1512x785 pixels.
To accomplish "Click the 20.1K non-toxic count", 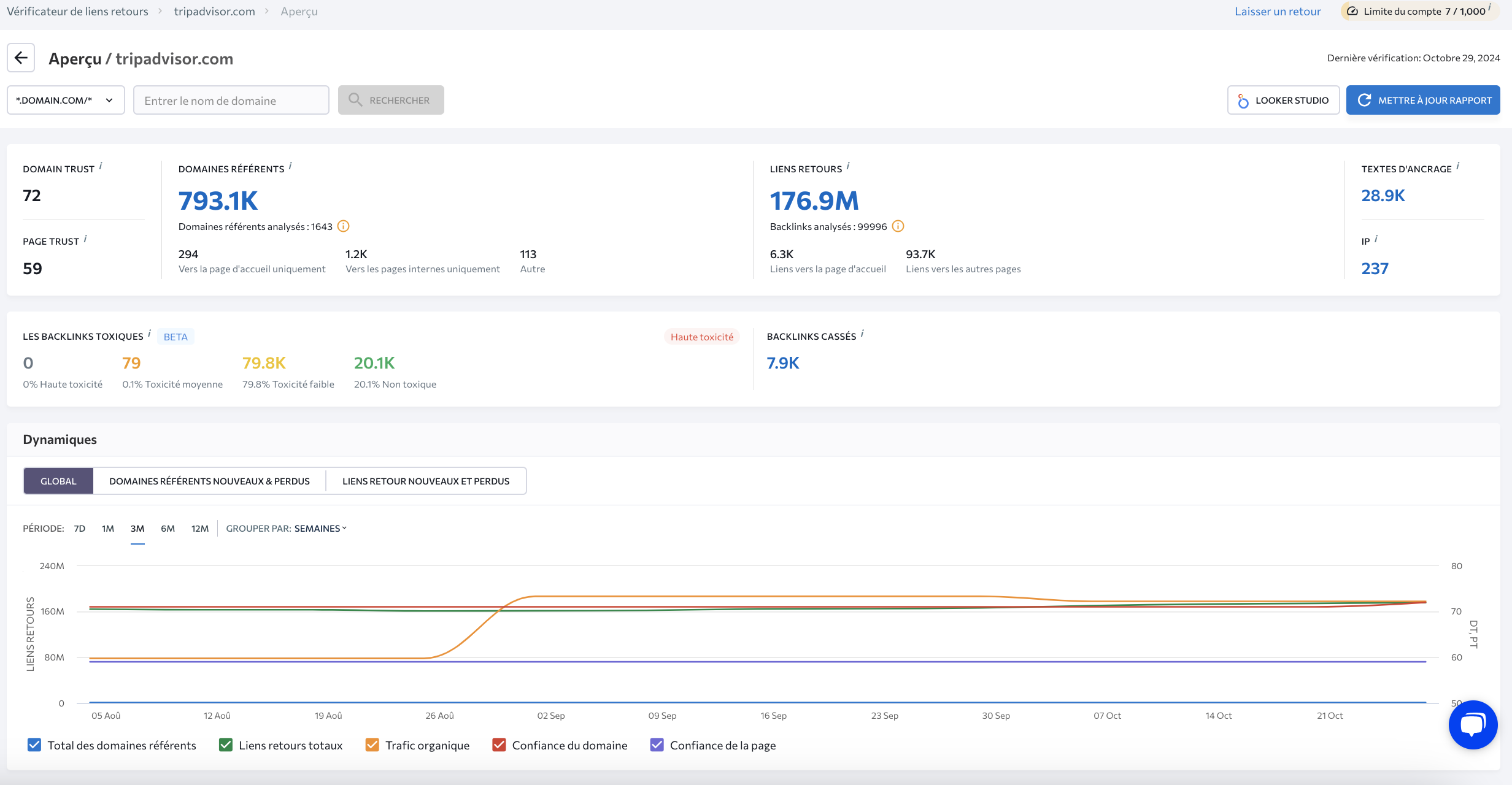I will [x=374, y=362].
